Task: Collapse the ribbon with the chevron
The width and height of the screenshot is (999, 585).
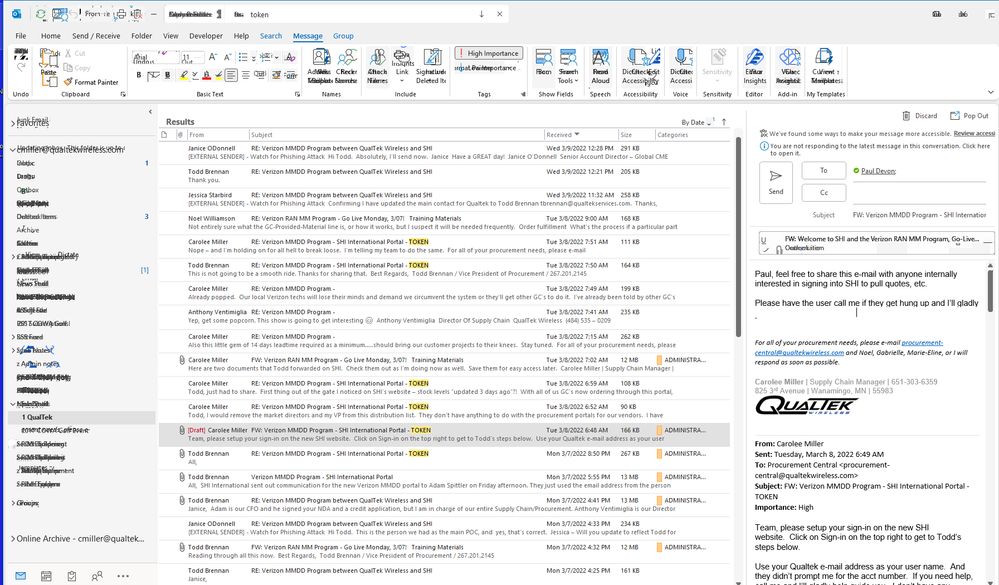Action: [991, 91]
